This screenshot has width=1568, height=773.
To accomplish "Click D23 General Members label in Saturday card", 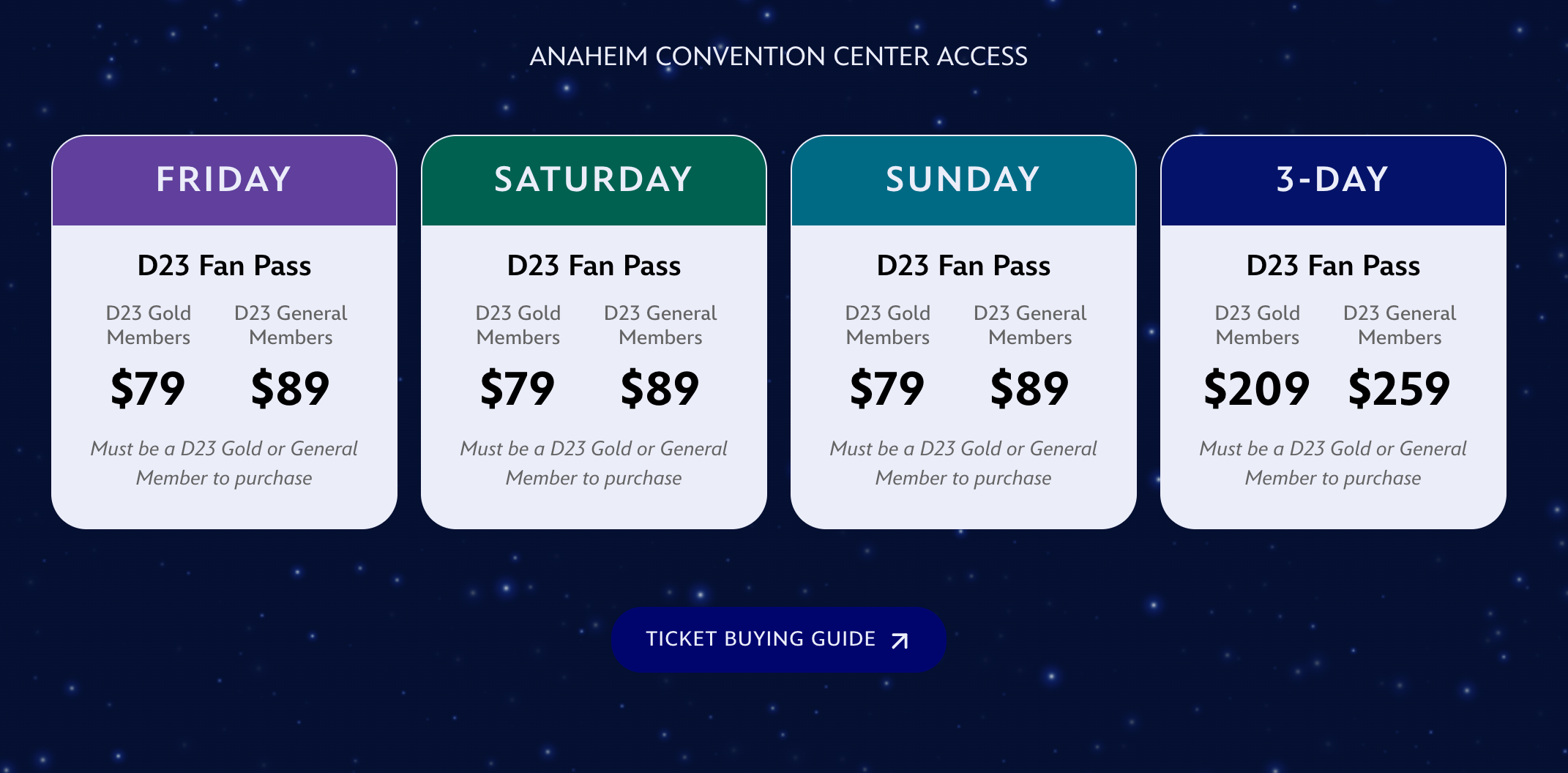I will [x=660, y=325].
